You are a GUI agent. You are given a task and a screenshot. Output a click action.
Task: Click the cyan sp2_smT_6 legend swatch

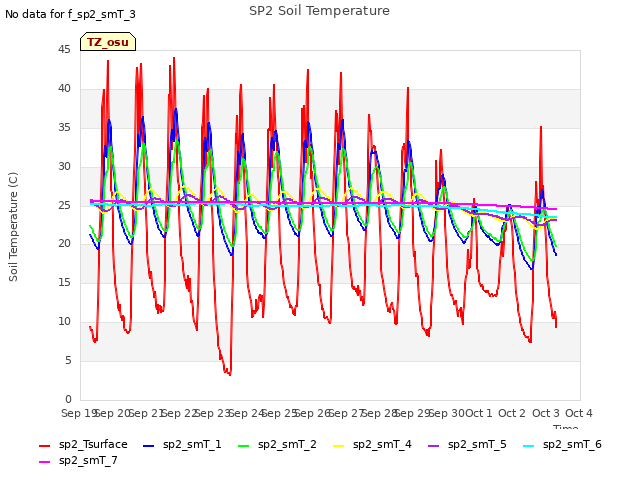tap(529, 446)
